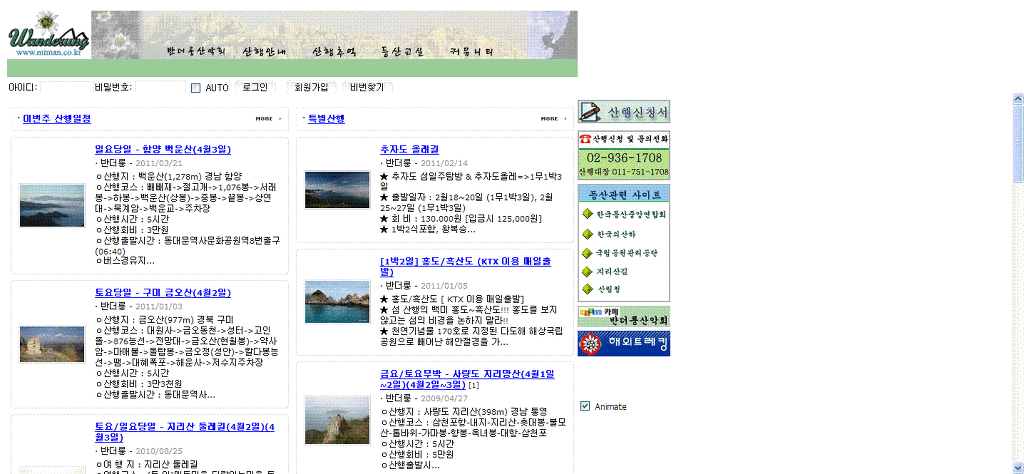1024x474 pixels.
Task: Open the [1박2일] 홍도/흑산도 KTX post
Action: (x=465, y=266)
